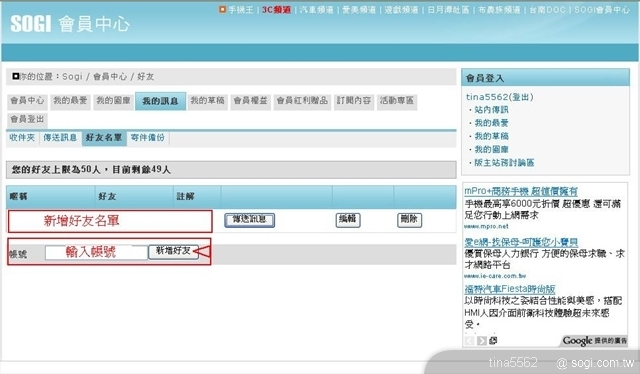
Task: Open the 台南DOC top link
Action: (547, 9)
